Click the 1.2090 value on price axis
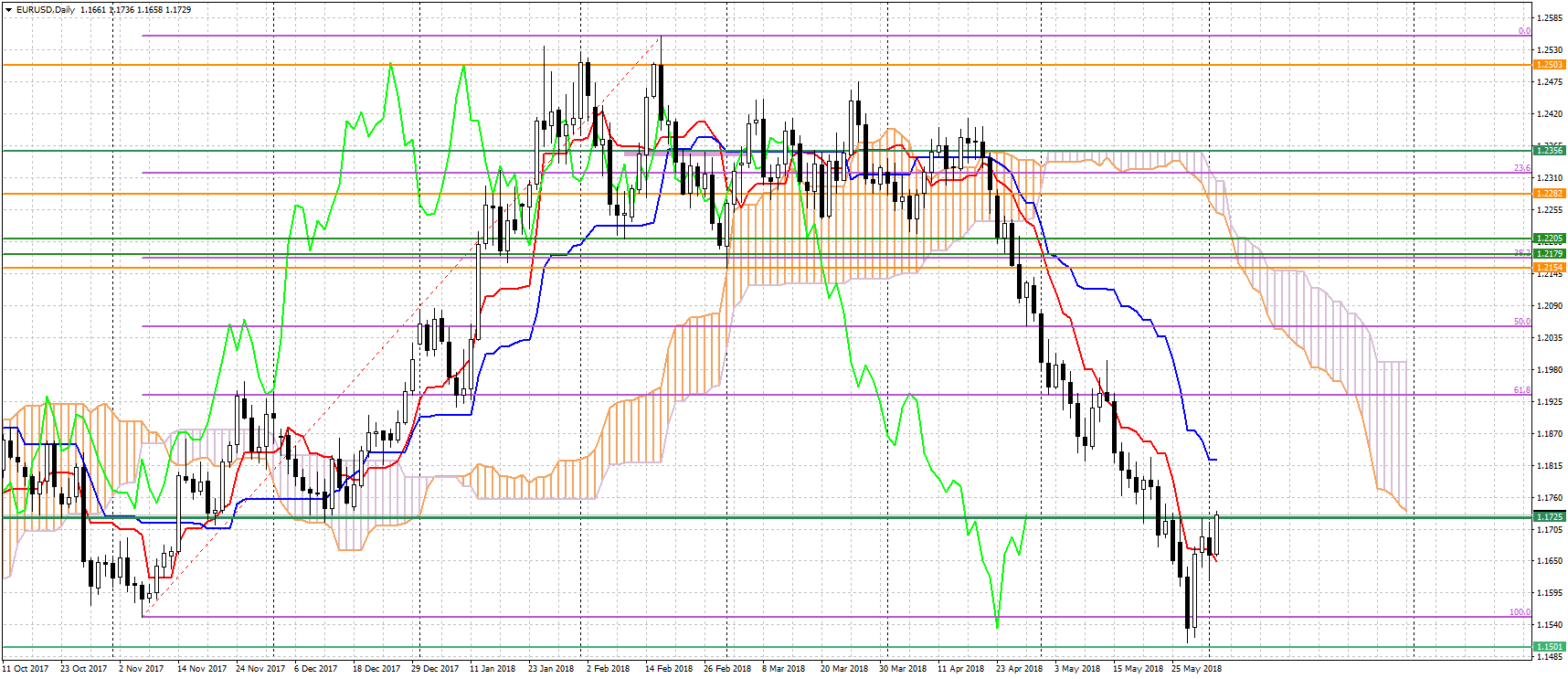This screenshot has height=679, width=1568. [1549, 306]
